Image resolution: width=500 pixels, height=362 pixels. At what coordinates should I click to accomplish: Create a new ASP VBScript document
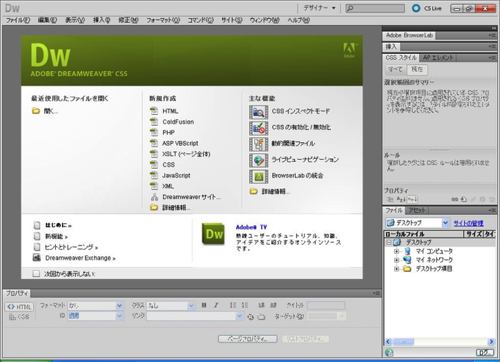coord(180,143)
